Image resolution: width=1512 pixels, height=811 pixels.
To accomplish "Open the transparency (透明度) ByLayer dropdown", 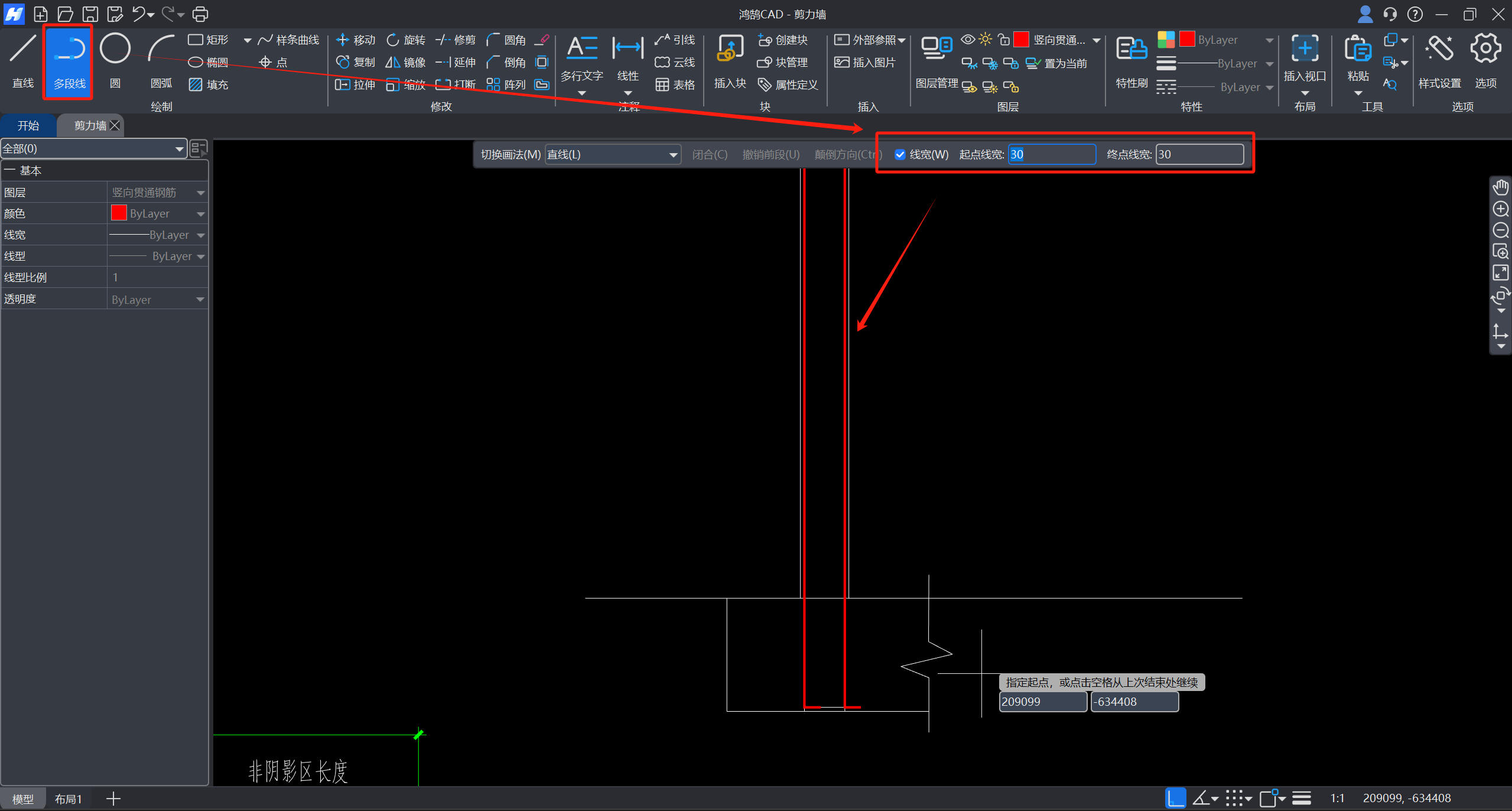I will (x=157, y=300).
